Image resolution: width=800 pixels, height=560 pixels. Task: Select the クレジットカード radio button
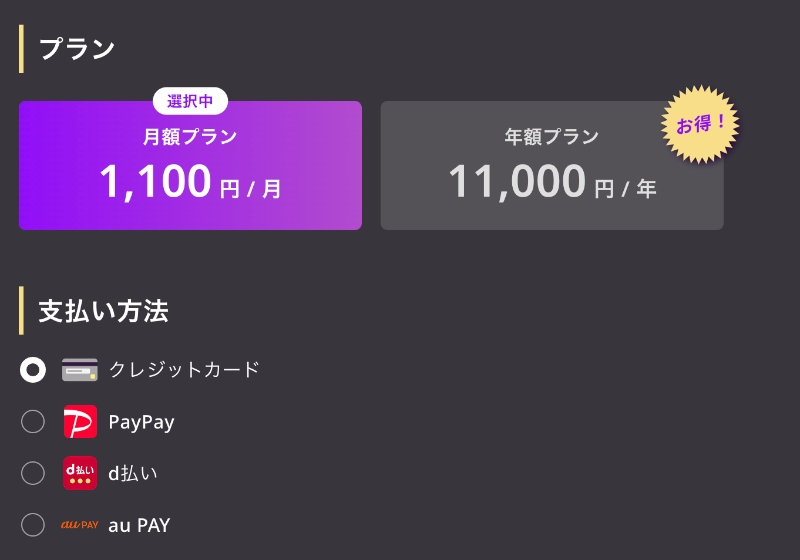[33, 370]
